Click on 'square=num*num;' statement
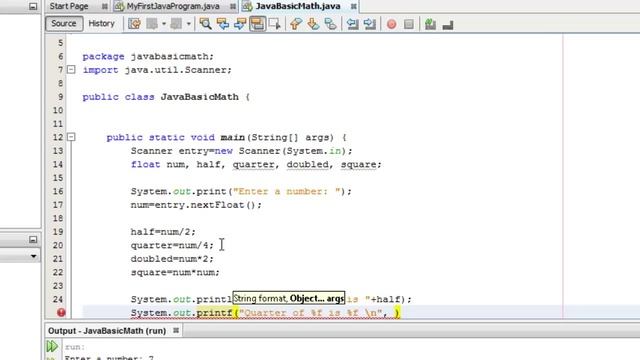Screen dimensions: 640x360 [x=175, y=272]
